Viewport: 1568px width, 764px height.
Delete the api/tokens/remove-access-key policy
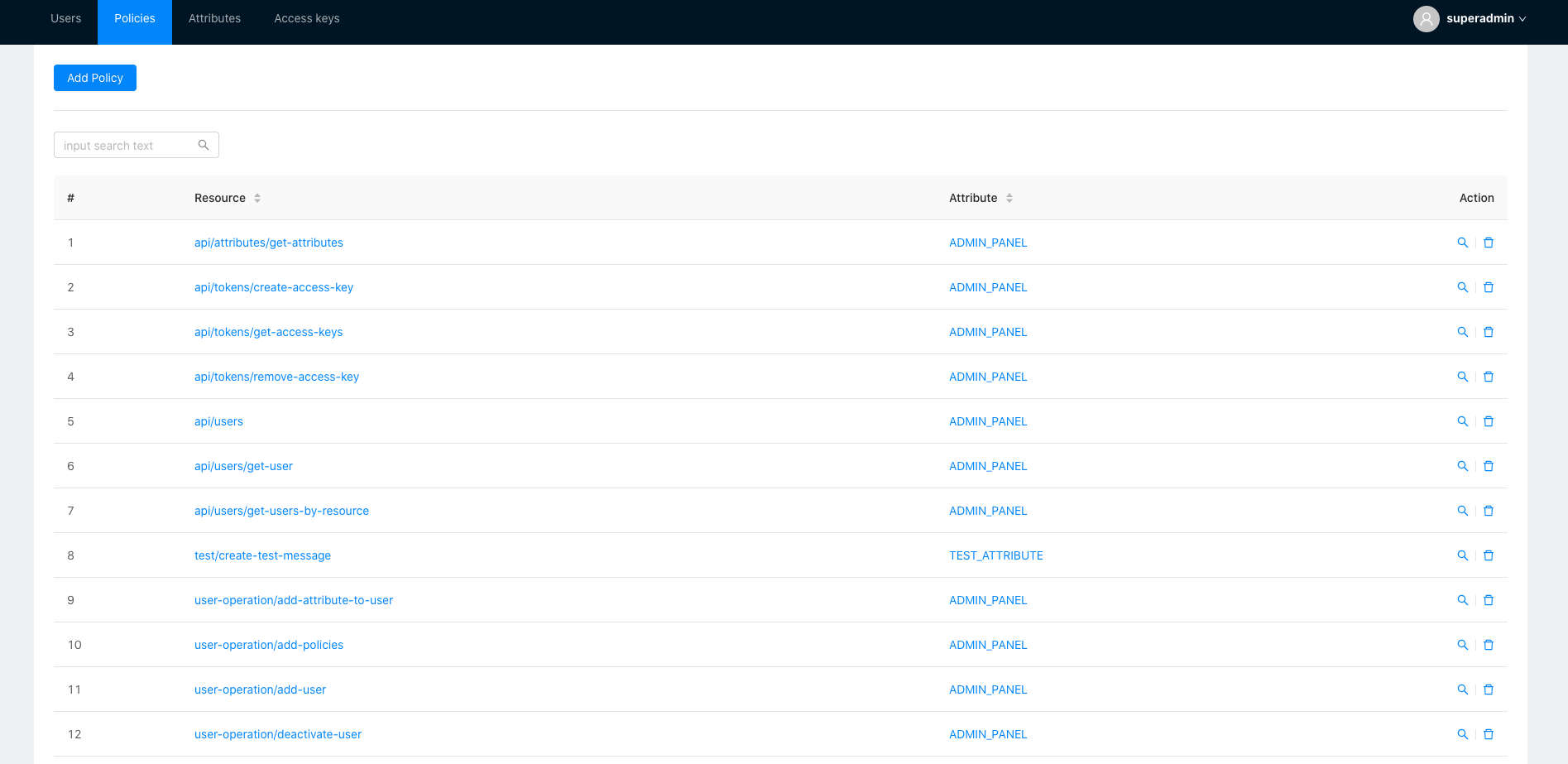click(1489, 377)
